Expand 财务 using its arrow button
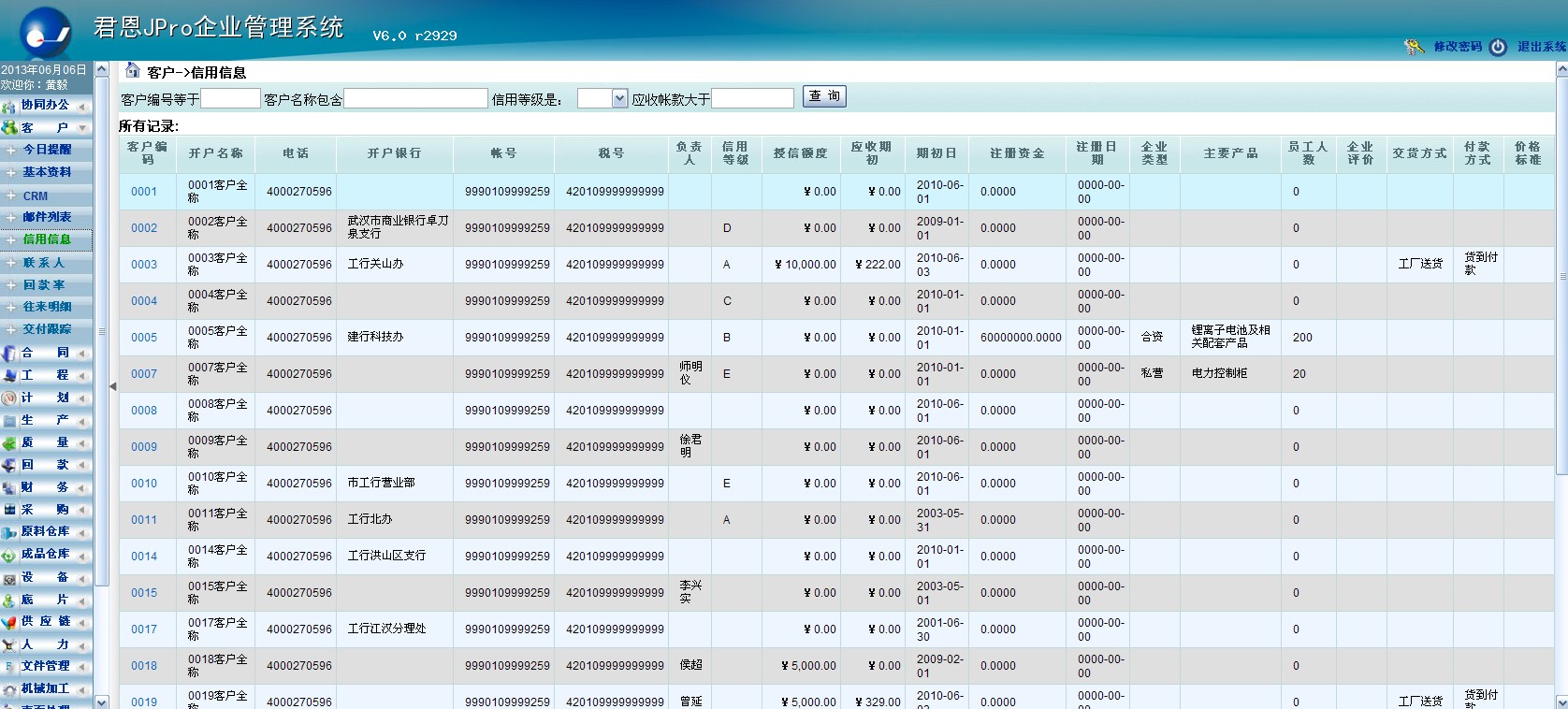Image resolution: width=1568 pixels, height=709 pixels. click(x=82, y=487)
